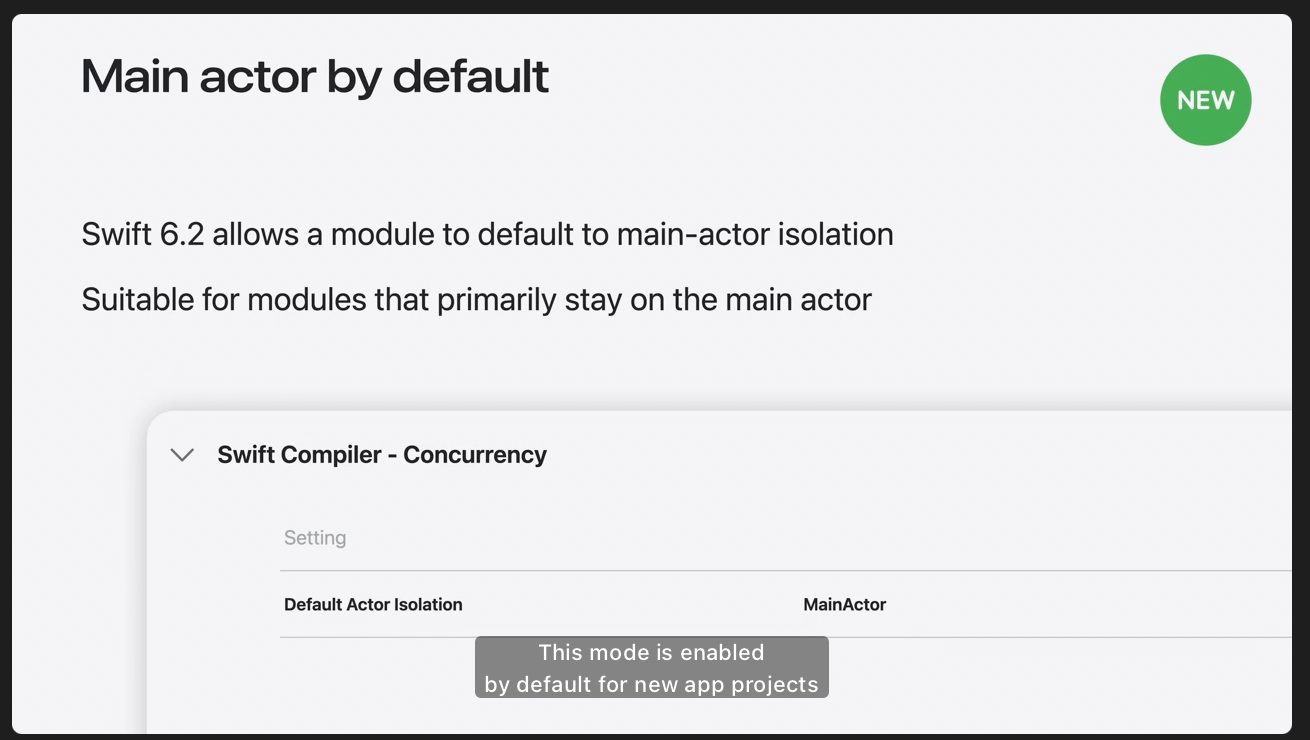The height and width of the screenshot is (740, 1310).
Task: Click the slide title Main actor by default
Action: click(x=315, y=77)
